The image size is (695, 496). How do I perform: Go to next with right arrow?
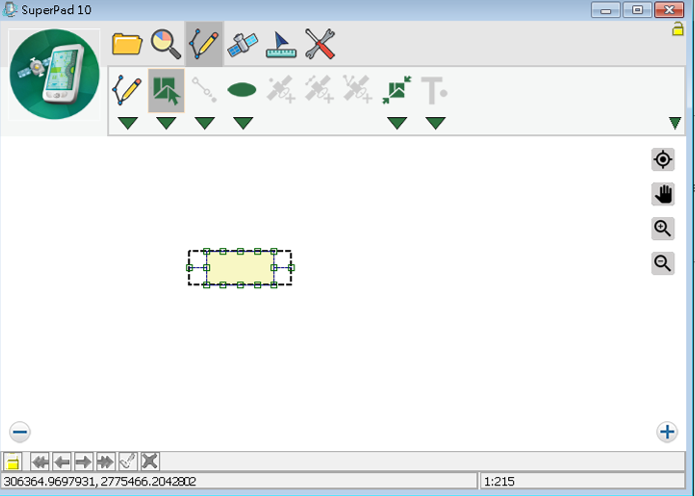[x=83, y=461]
